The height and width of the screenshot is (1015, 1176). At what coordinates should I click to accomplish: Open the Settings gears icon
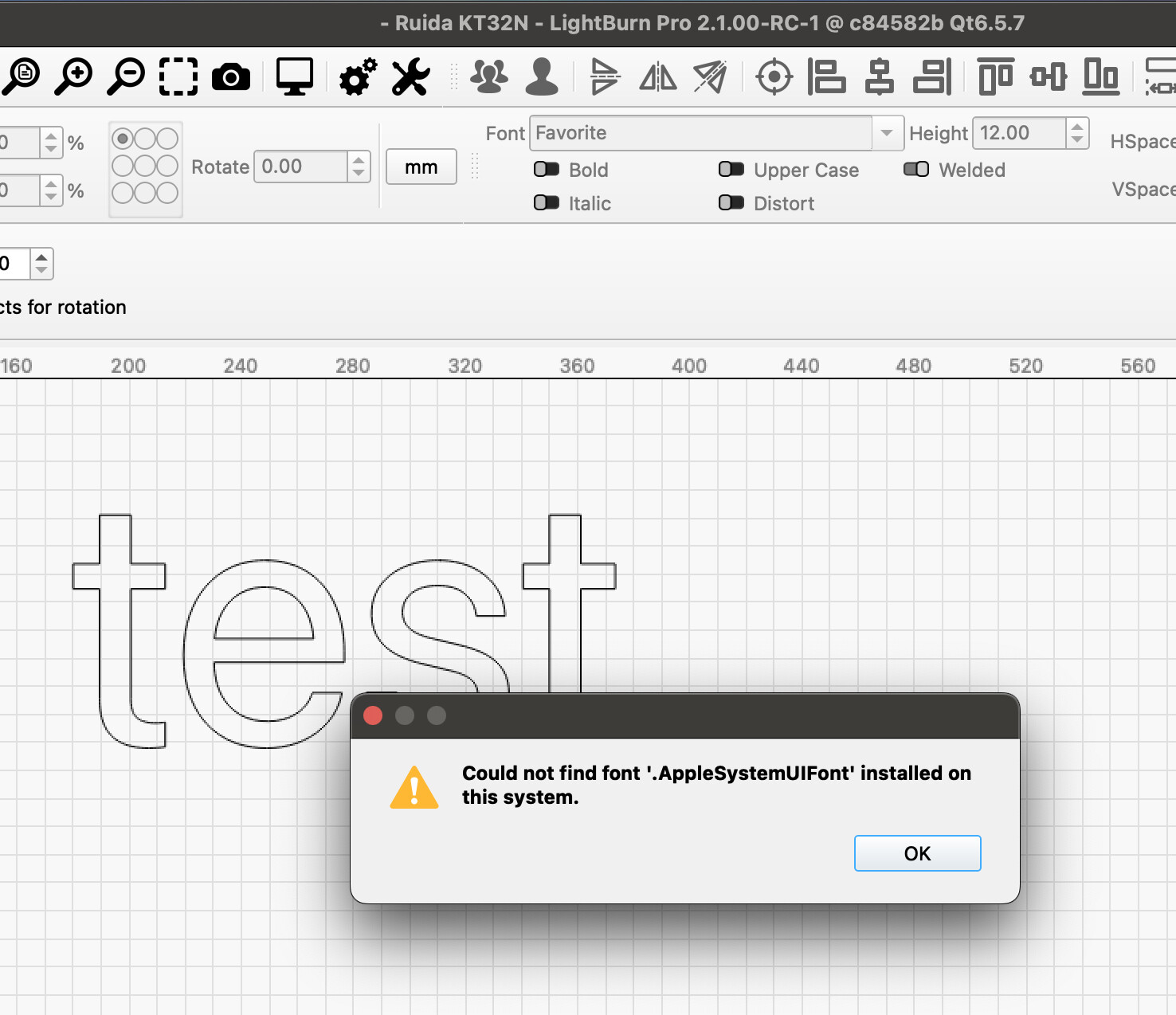(358, 77)
